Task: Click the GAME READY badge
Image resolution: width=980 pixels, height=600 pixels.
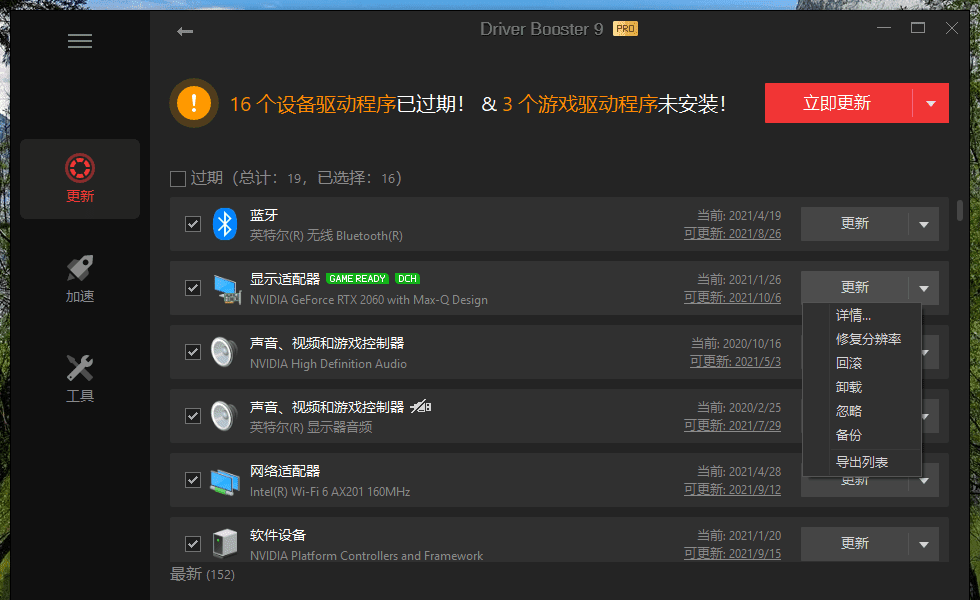Action: pyautogui.click(x=358, y=279)
